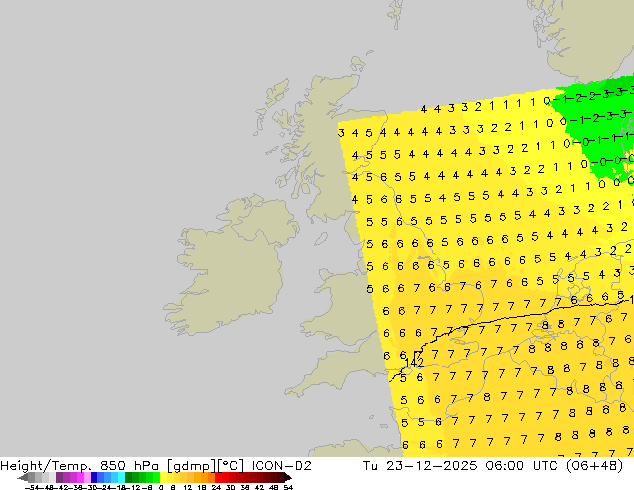This screenshot has height=490, width=634.
Task: Click the 0 label on the color scale
Action: coord(161,487)
